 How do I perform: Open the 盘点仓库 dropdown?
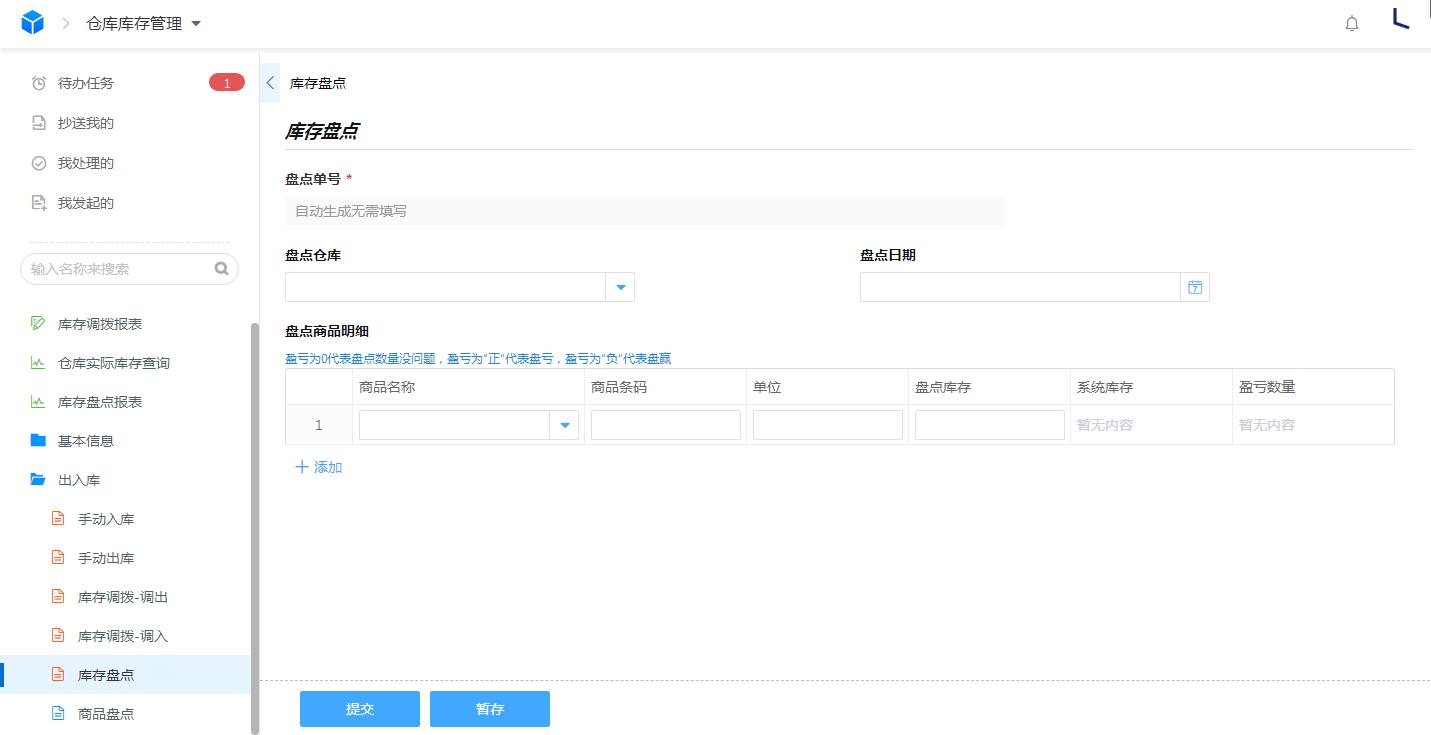pyautogui.click(x=620, y=287)
